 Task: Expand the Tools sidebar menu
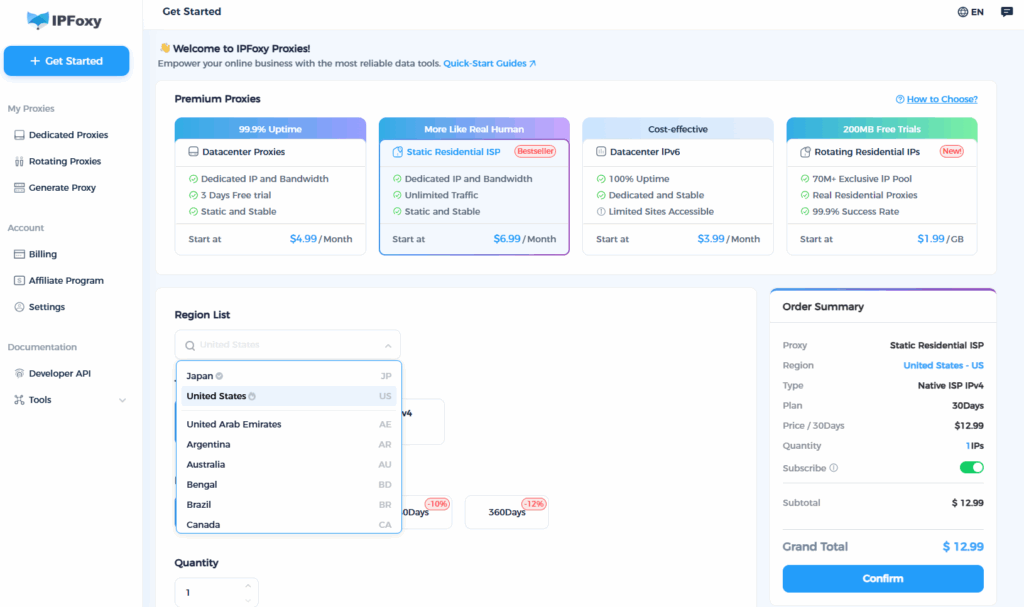pos(122,400)
